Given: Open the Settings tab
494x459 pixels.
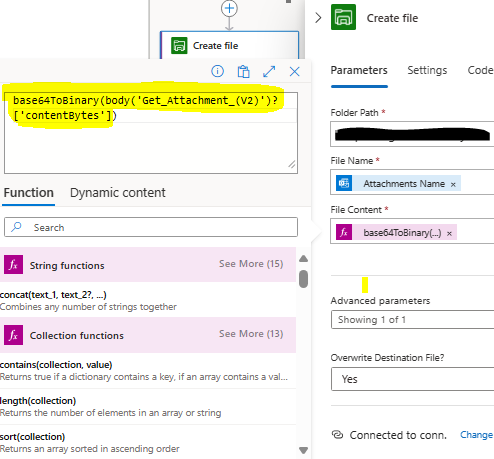Looking at the screenshot, I should tap(427, 70).
